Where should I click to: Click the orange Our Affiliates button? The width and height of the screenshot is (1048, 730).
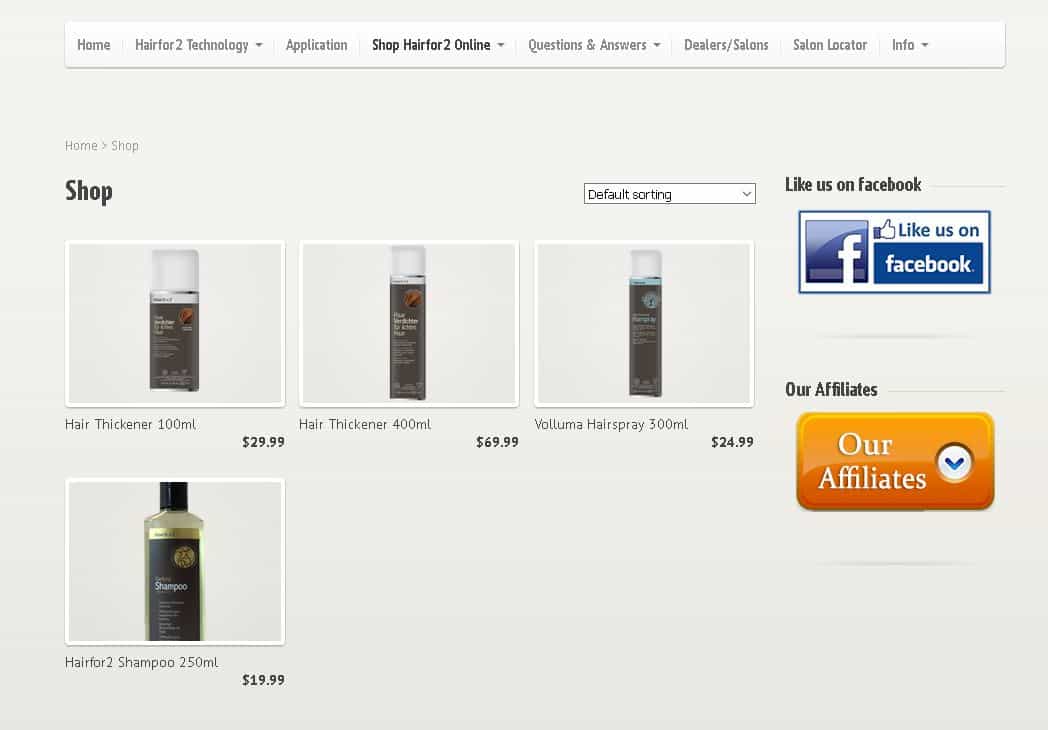[x=896, y=461]
